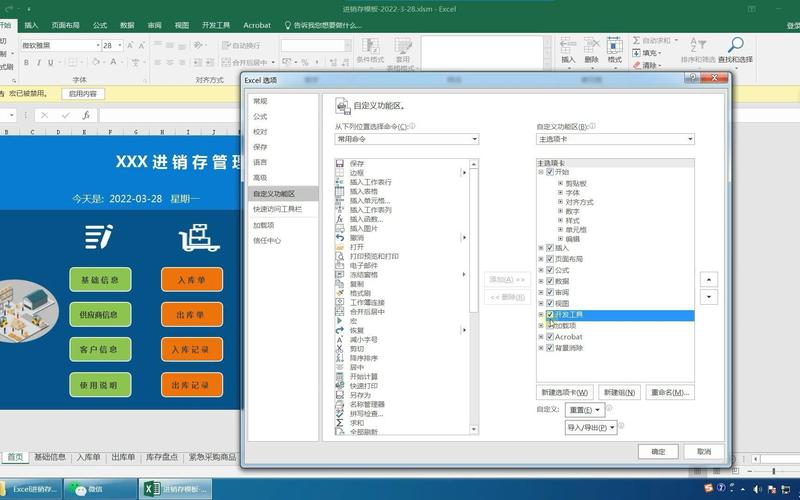Click the 取消 cancel button
This screenshot has height=500, width=800.
point(704,452)
